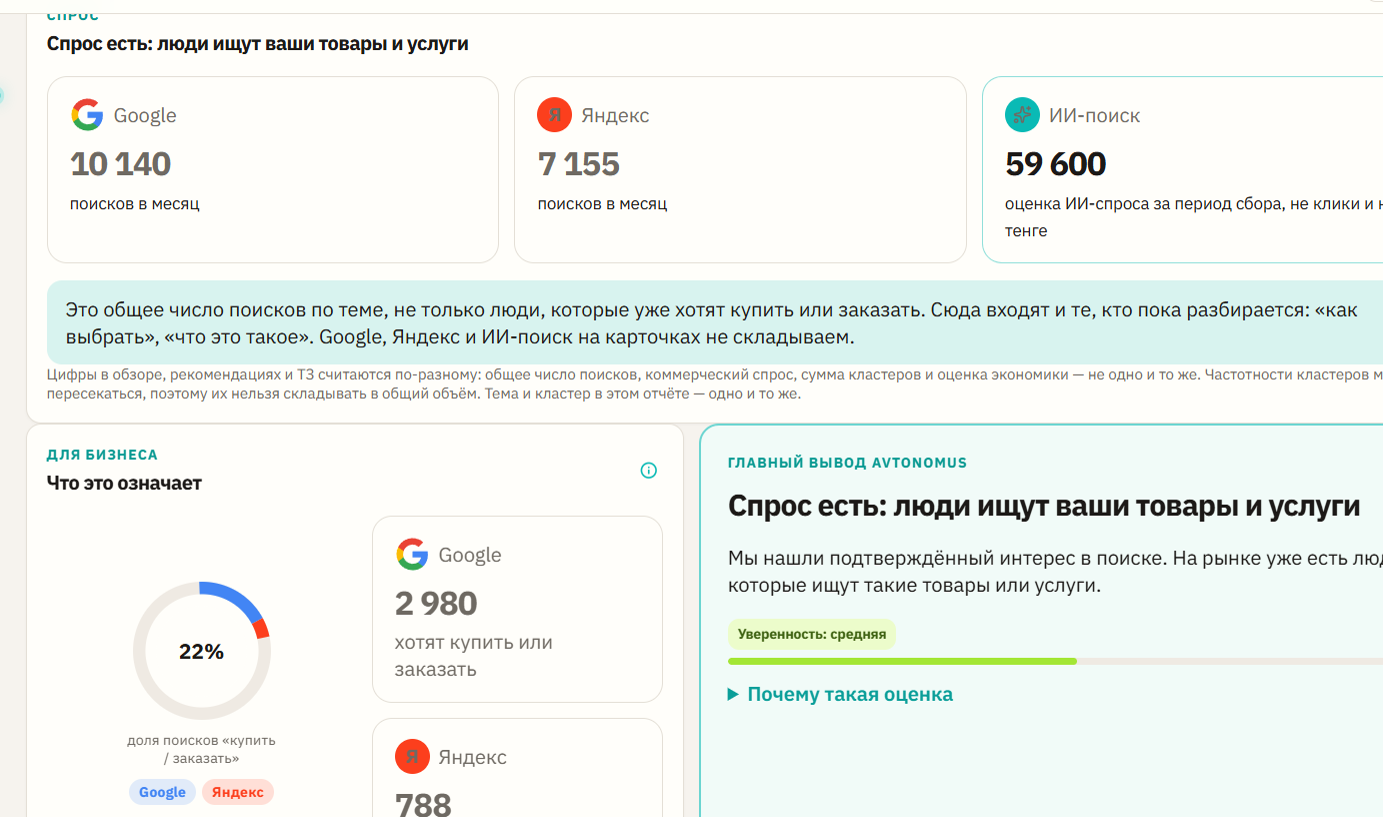Click the Уверенность: средняя badge

point(812,634)
